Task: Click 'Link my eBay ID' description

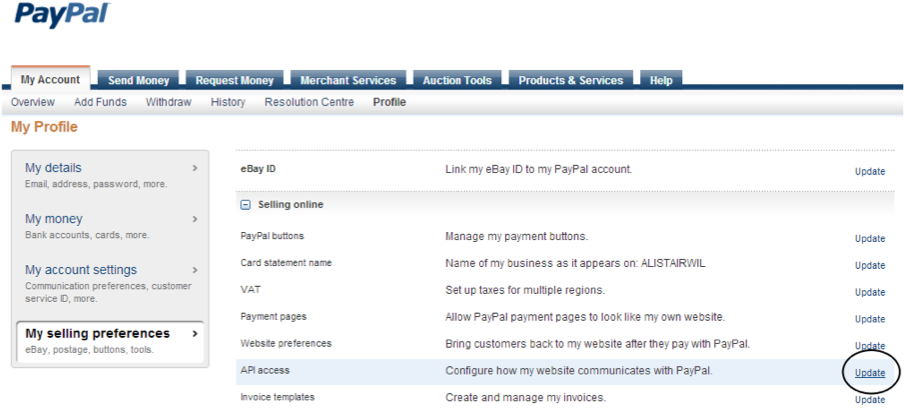Action: pos(538,169)
